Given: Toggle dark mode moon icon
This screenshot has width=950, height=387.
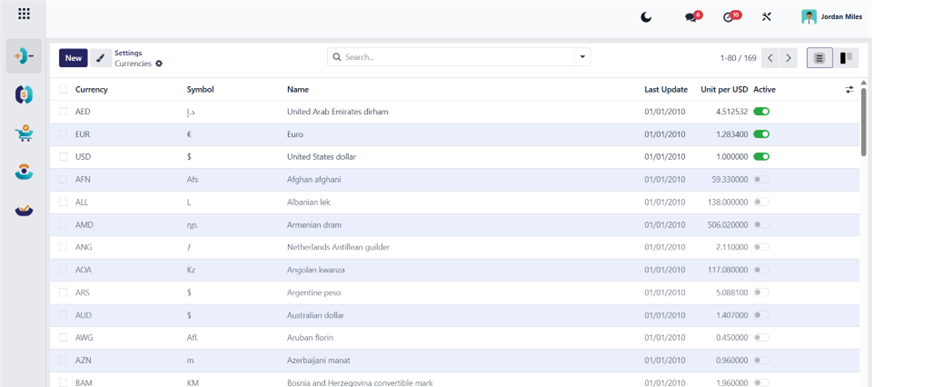Looking at the screenshot, I should pyautogui.click(x=646, y=17).
